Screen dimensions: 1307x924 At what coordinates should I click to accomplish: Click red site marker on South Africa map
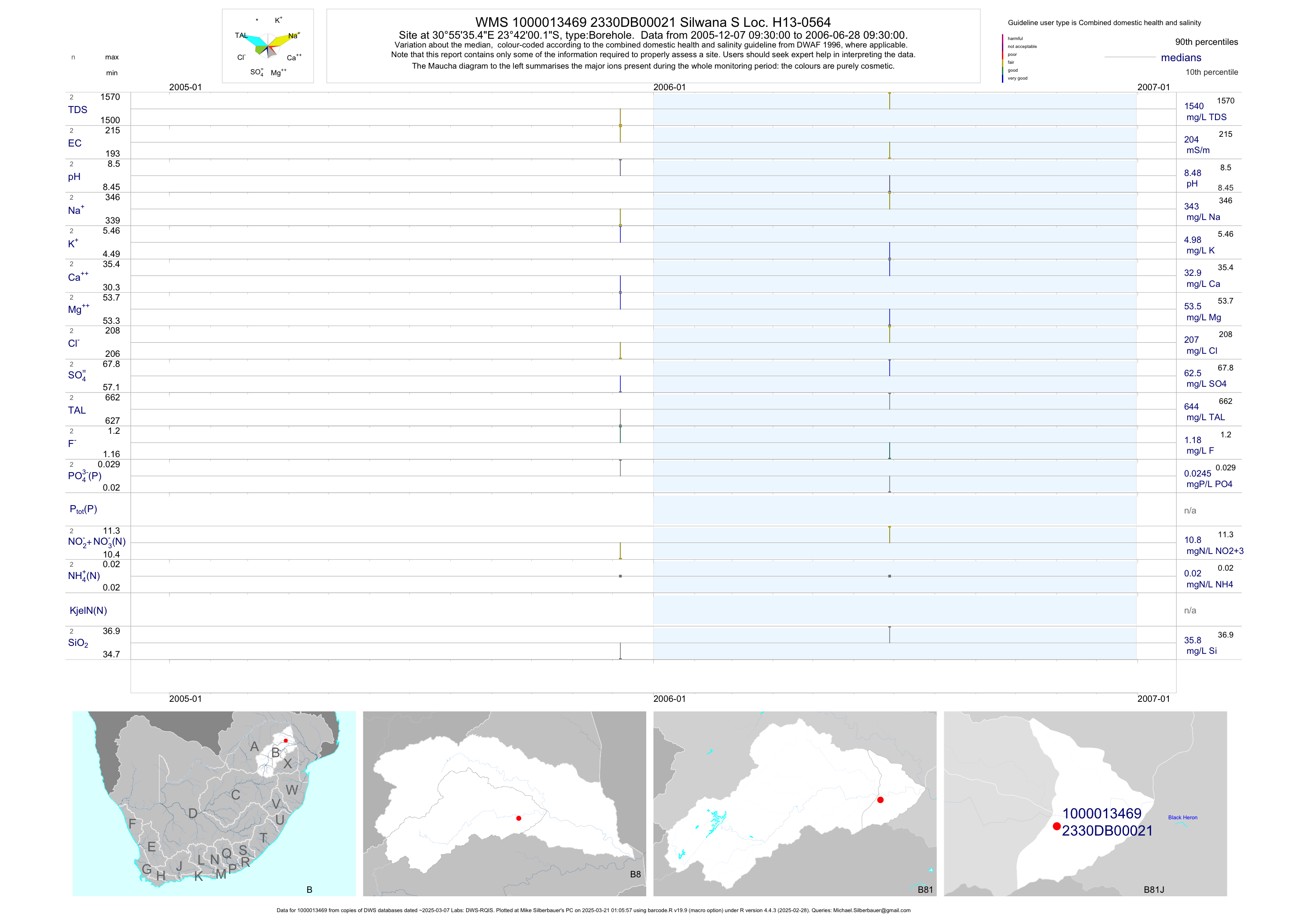(285, 740)
